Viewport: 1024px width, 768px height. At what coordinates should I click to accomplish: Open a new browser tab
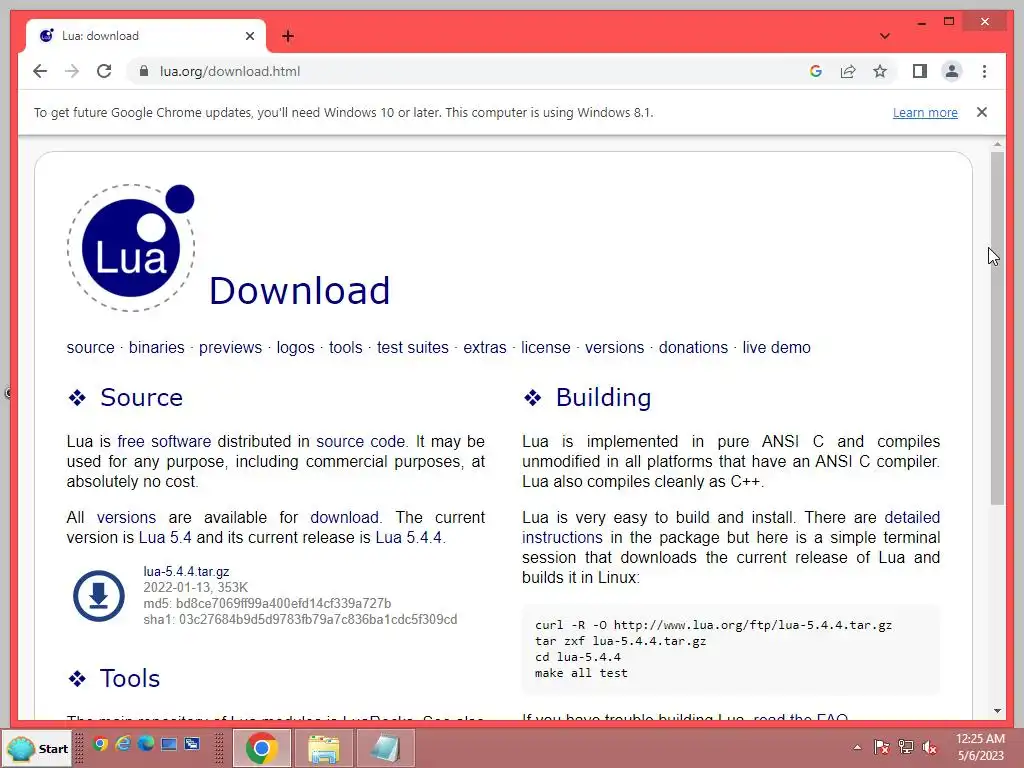point(288,36)
